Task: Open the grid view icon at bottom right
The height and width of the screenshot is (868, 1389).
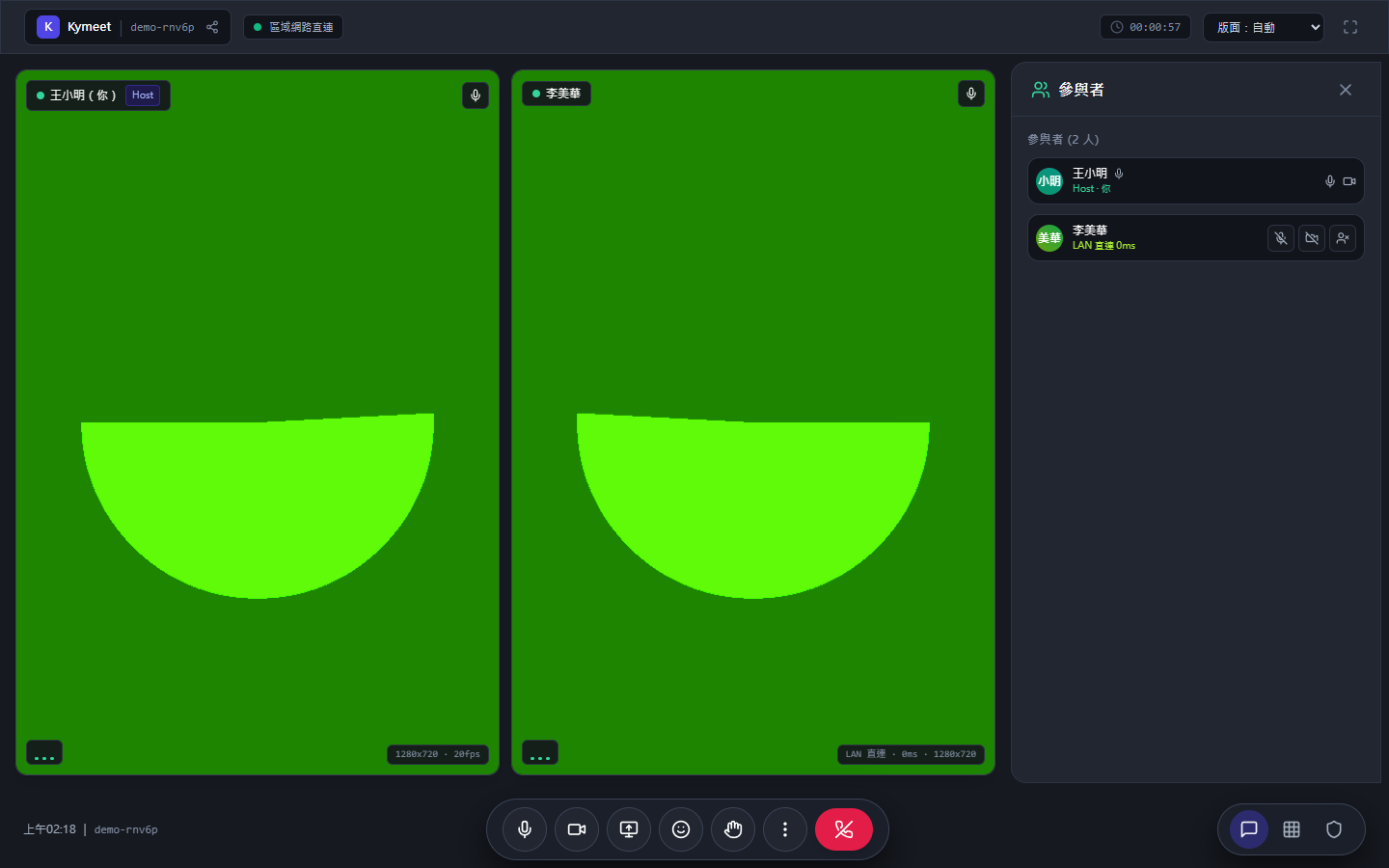Action: pyautogui.click(x=1292, y=829)
